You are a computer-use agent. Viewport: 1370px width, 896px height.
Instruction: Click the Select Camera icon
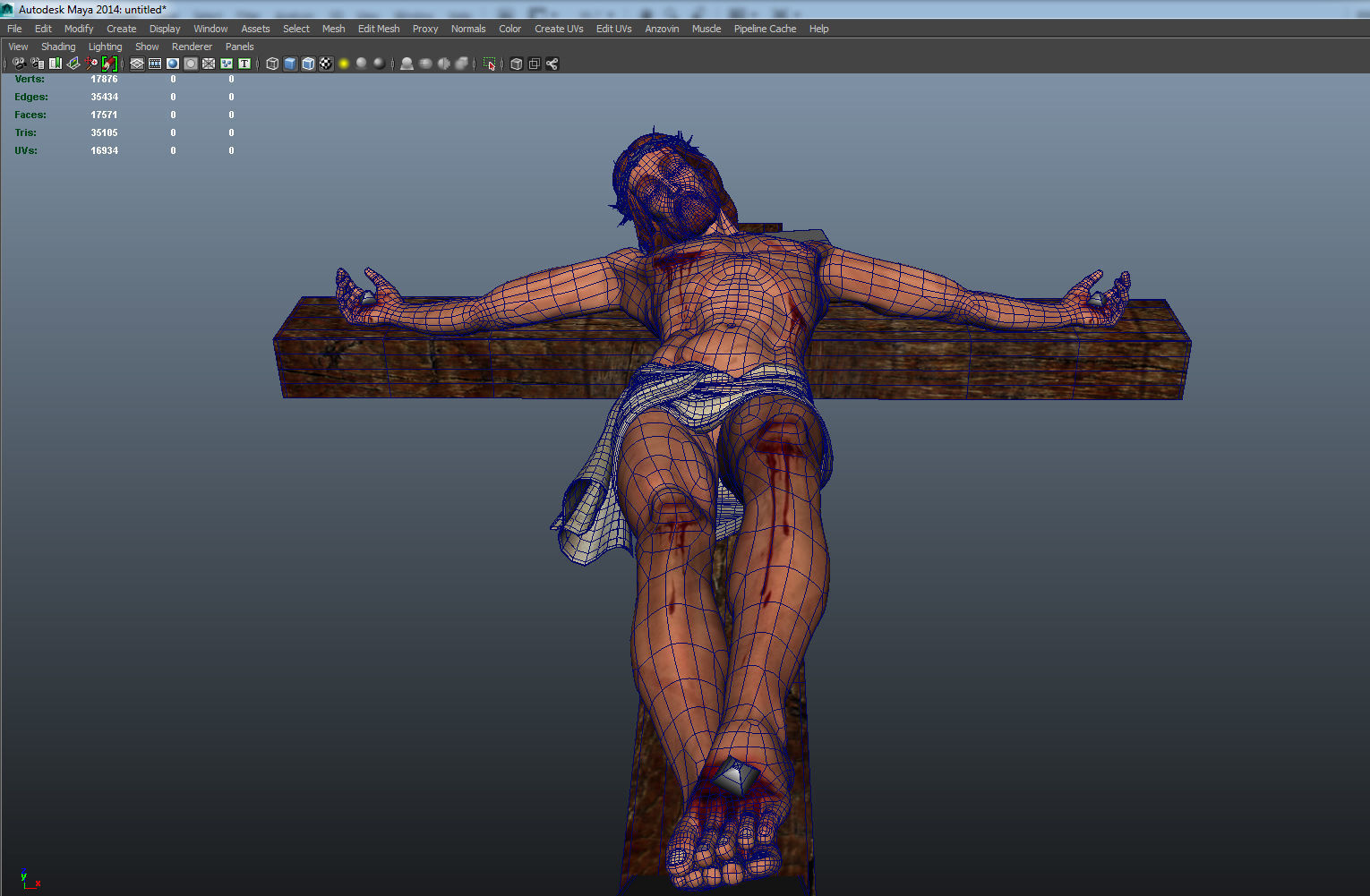tap(19, 64)
